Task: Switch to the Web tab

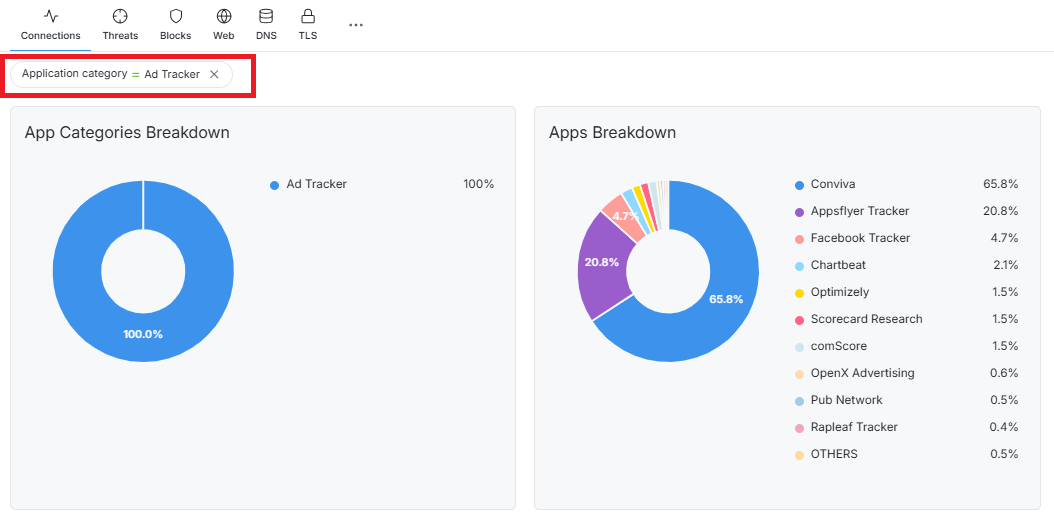Action: pyautogui.click(x=224, y=26)
